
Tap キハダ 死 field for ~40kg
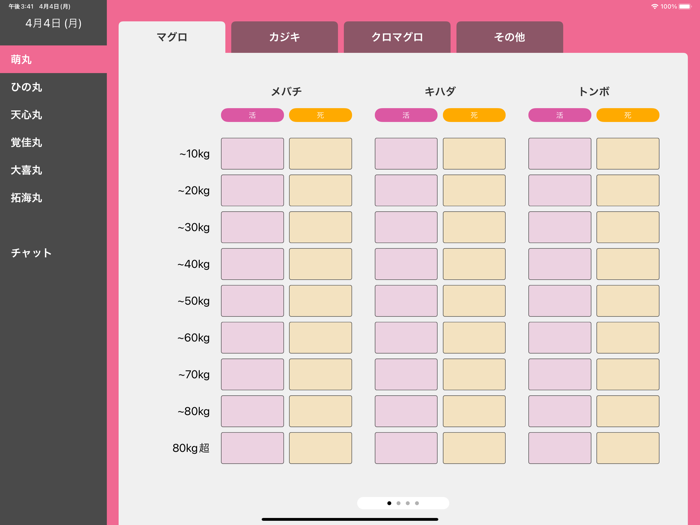click(474, 264)
